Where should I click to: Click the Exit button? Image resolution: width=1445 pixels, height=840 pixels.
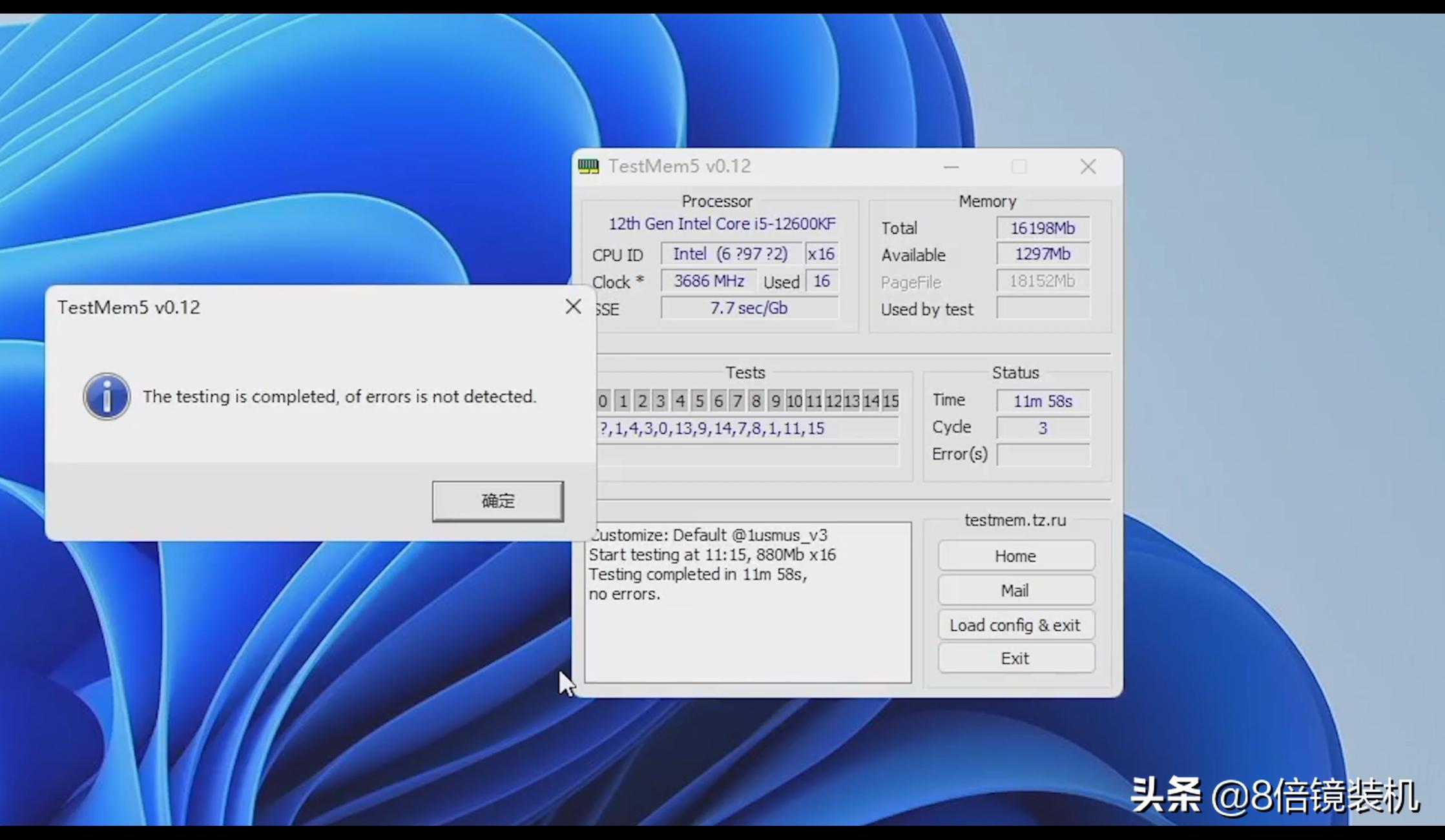1015,659
